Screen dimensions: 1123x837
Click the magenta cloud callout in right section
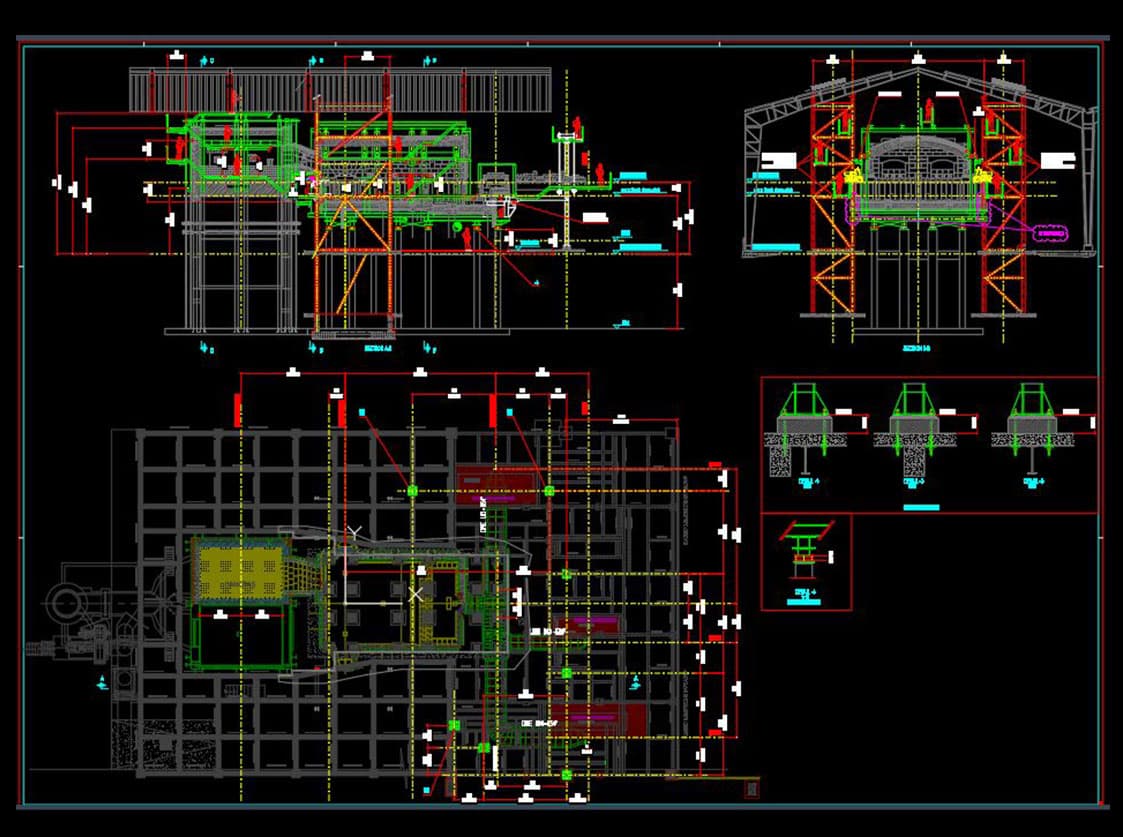(1051, 233)
